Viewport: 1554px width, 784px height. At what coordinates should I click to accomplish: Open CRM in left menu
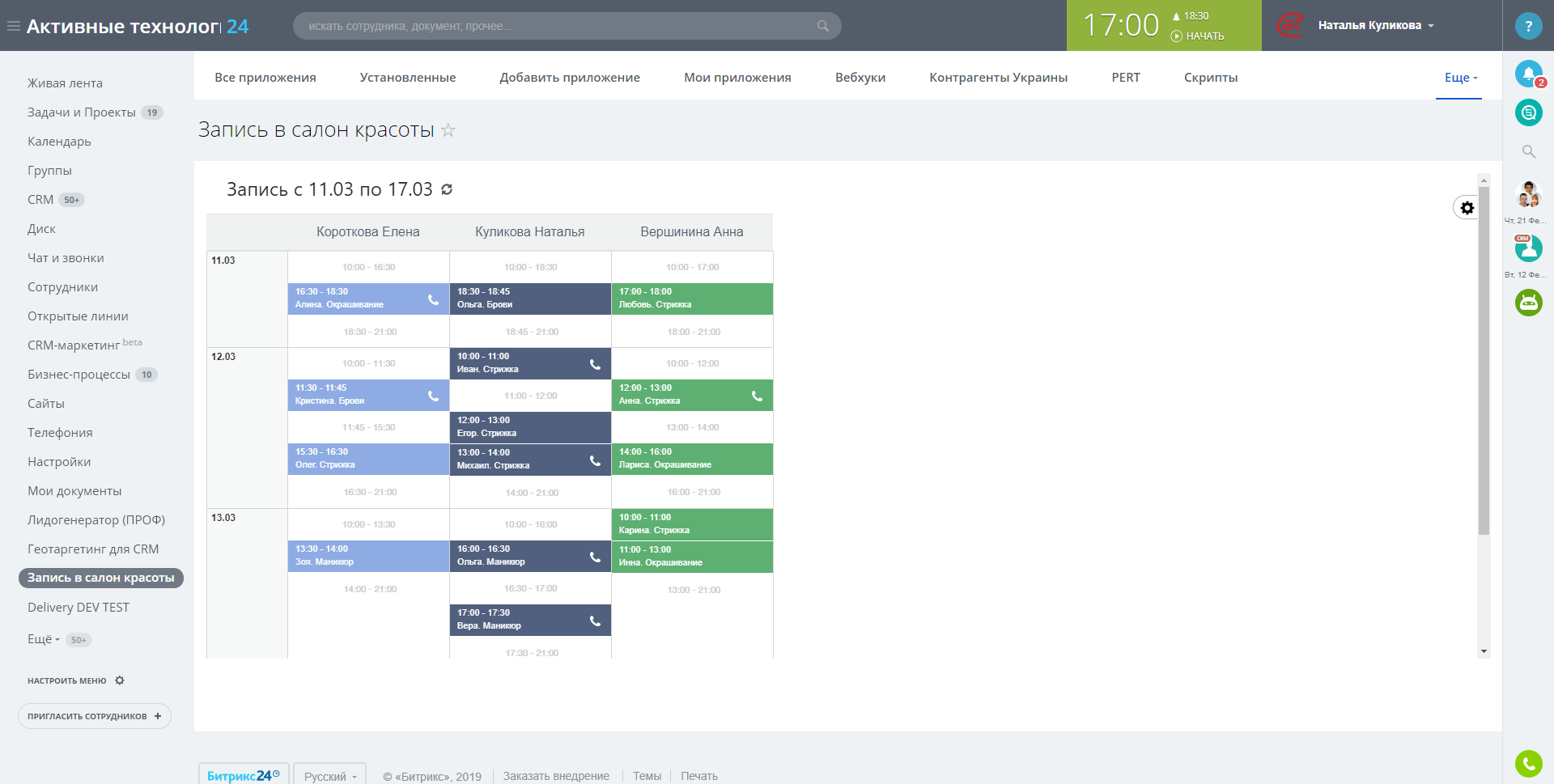pos(40,200)
